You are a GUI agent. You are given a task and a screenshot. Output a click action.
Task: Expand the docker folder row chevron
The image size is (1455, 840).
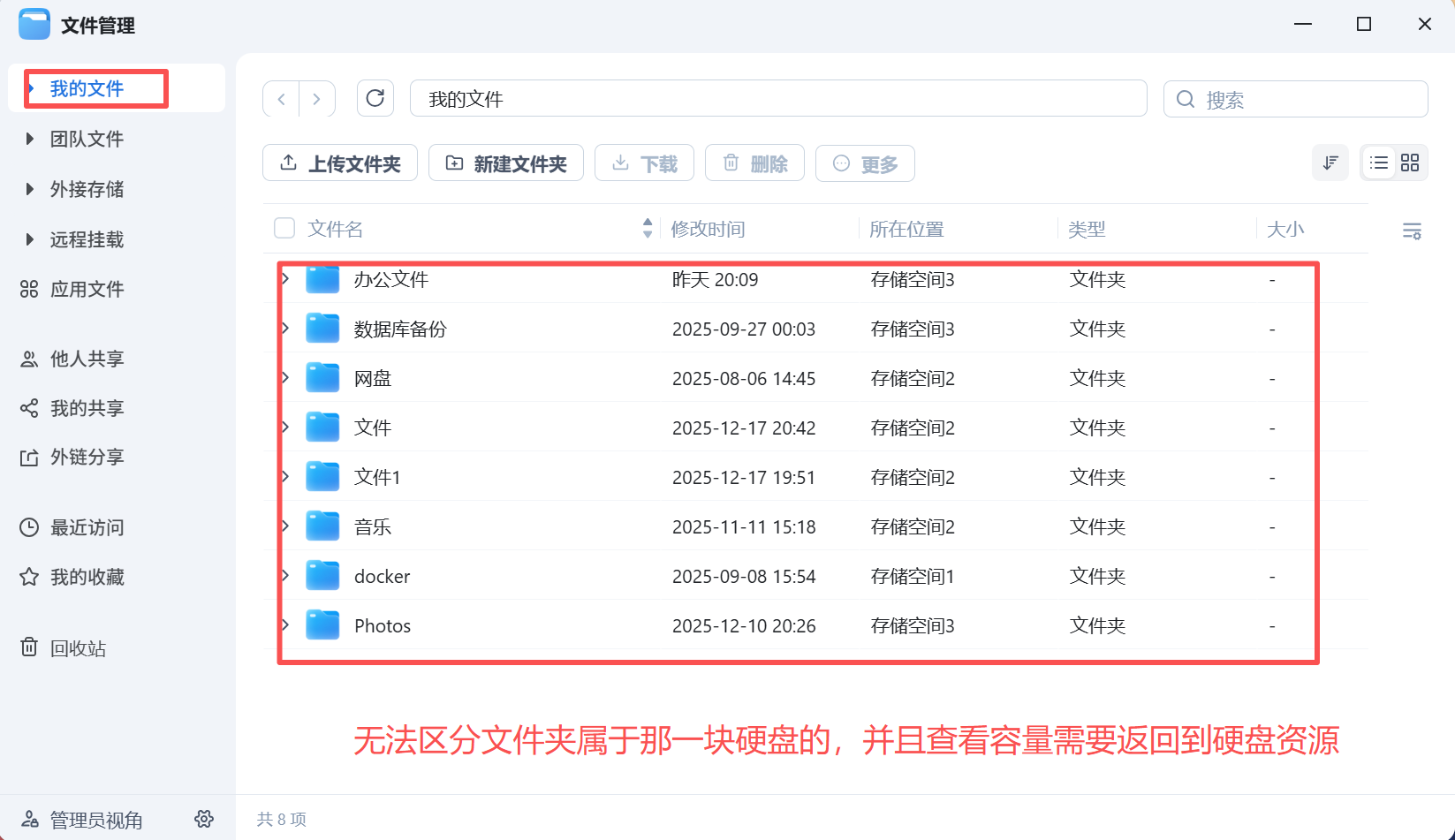point(285,576)
